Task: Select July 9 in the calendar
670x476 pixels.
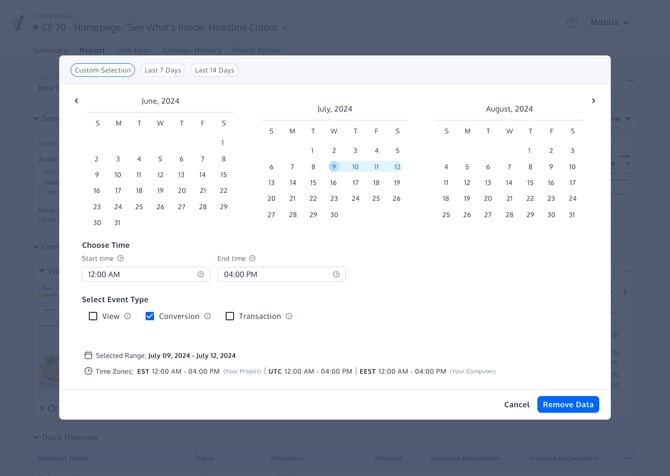Action: tap(334, 167)
